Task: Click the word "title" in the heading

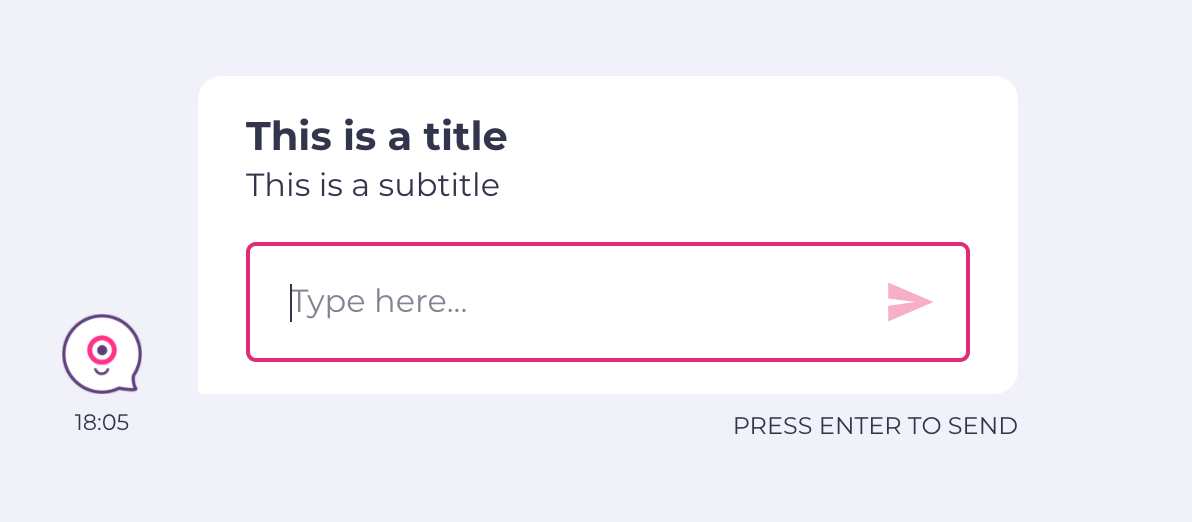Action: click(464, 136)
